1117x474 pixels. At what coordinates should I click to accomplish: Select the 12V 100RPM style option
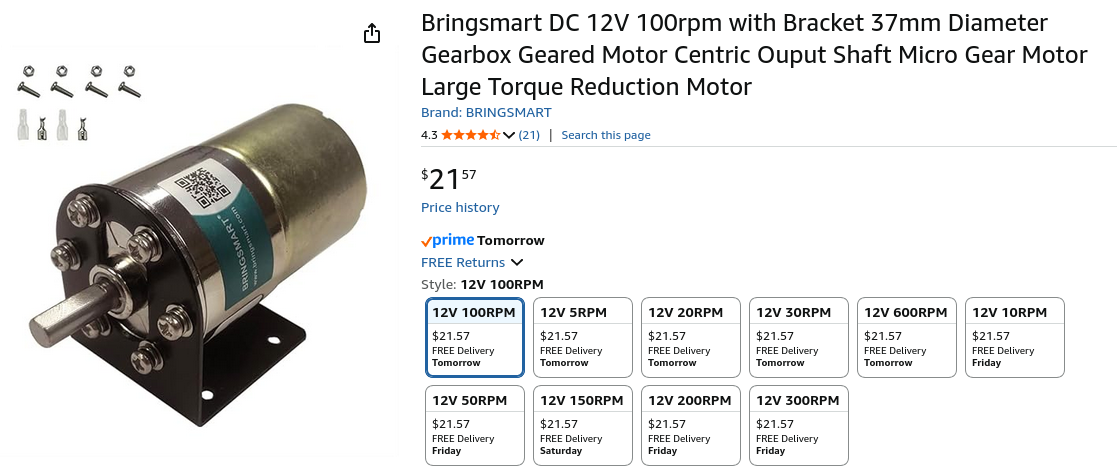[x=475, y=337]
